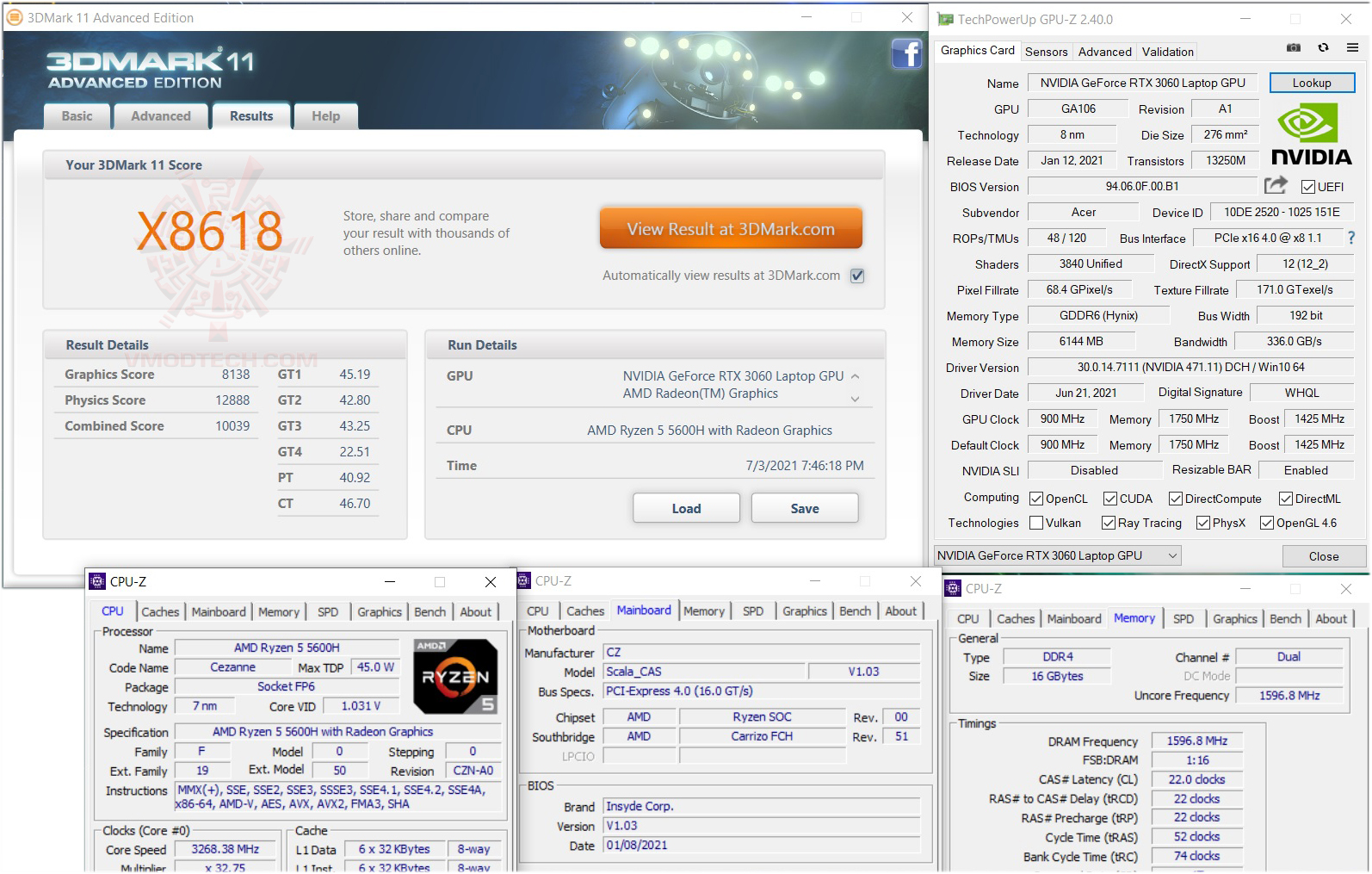Image resolution: width=1372 pixels, height=874 pixels.
Task: Click the Physics Score value 12888
Action: pos(232,400)
